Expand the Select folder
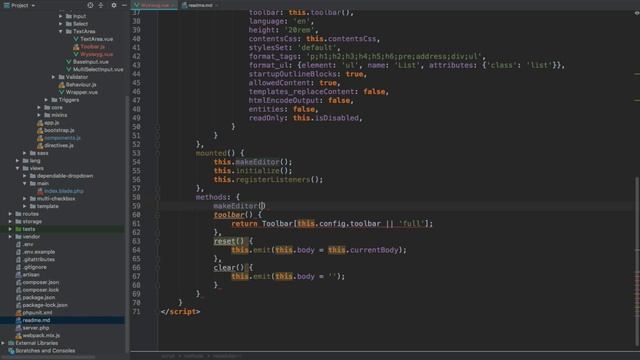Viewport: 640px width, 360px height. click(x=60, y=24)
